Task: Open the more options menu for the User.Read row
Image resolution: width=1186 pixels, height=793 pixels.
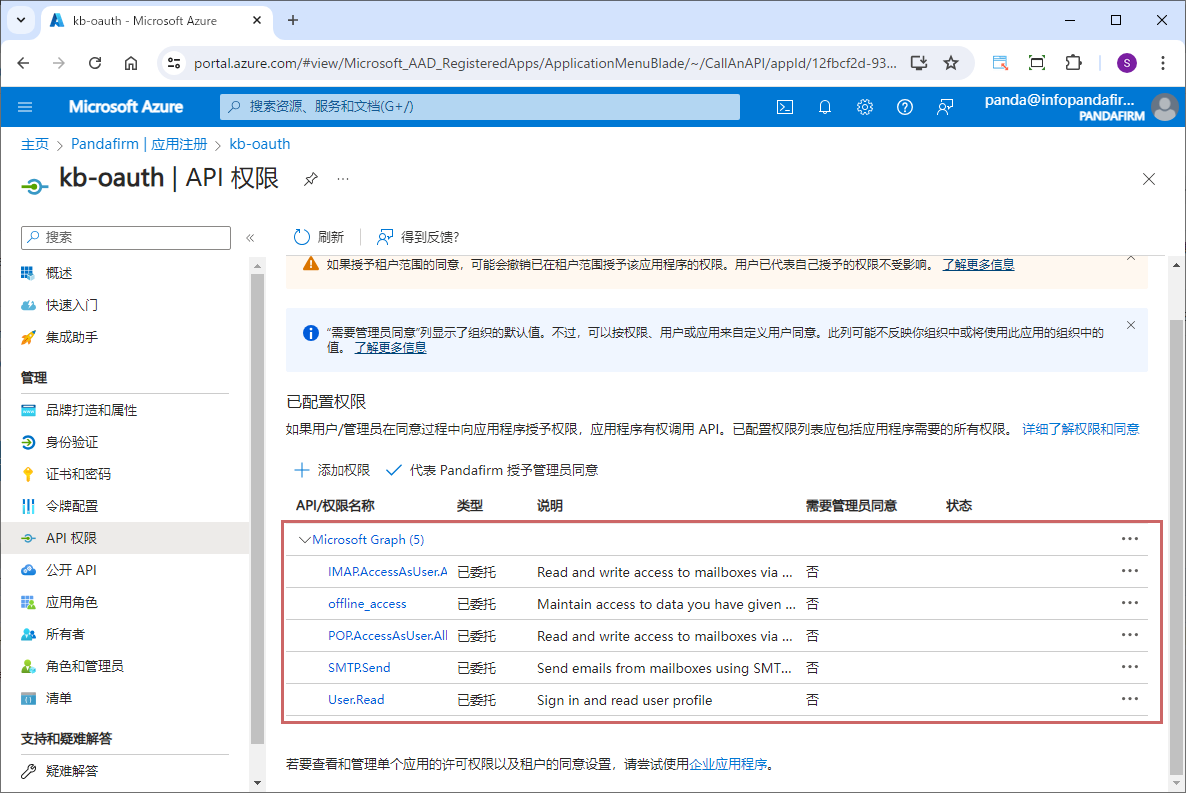Action: point(1130,699)
